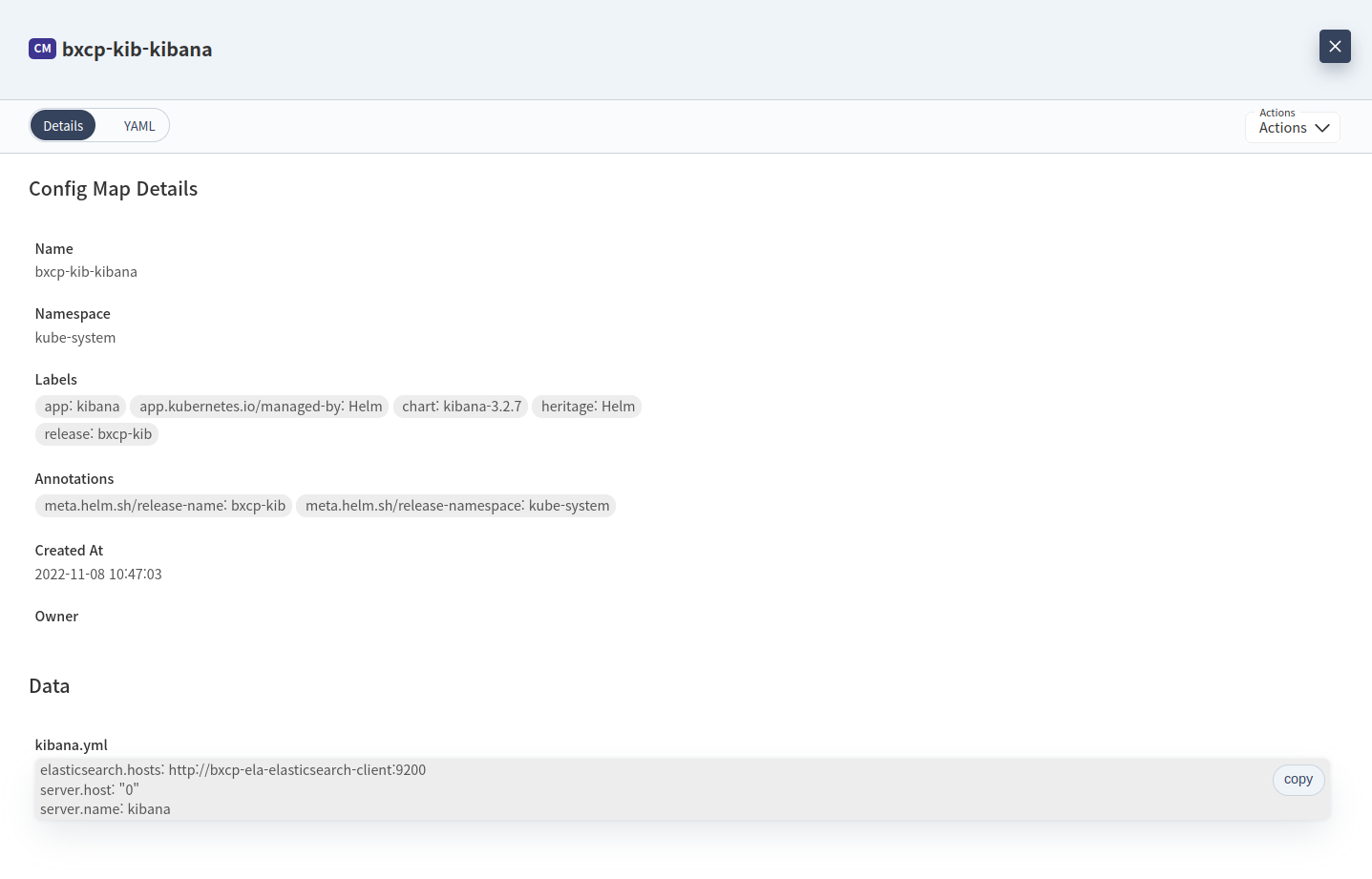The height and width of the screenshot is (879, 1372).
Task: Click the 'release: bxcp-kib' label chip
Action: [97, 434]
